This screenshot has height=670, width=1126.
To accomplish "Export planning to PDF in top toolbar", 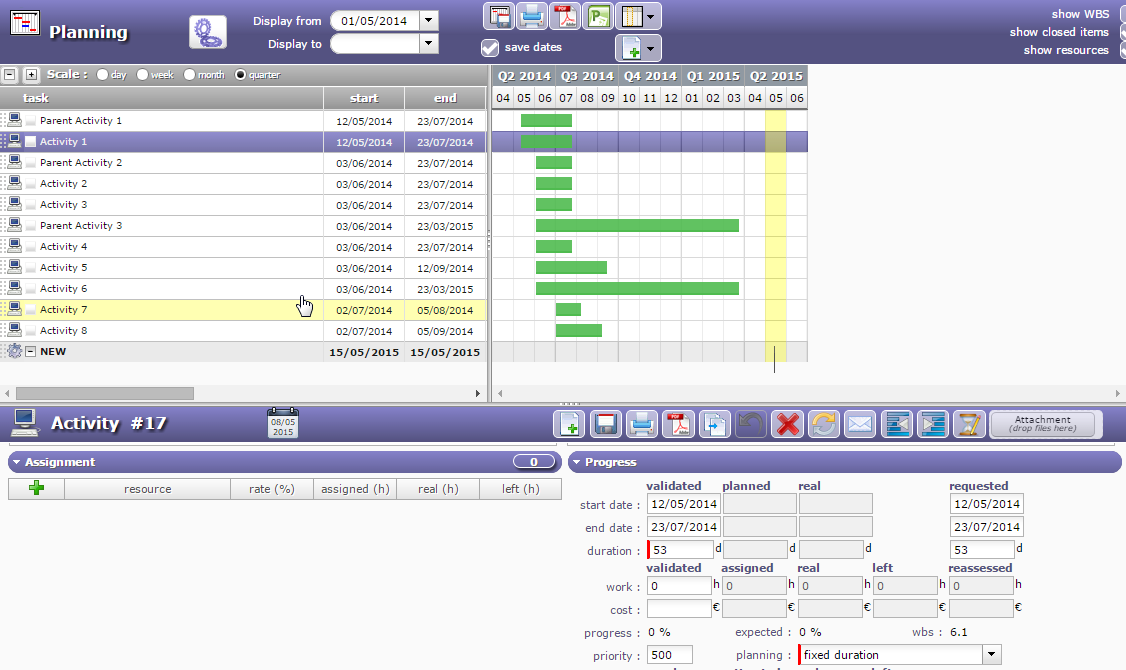I will click(565, 16).
